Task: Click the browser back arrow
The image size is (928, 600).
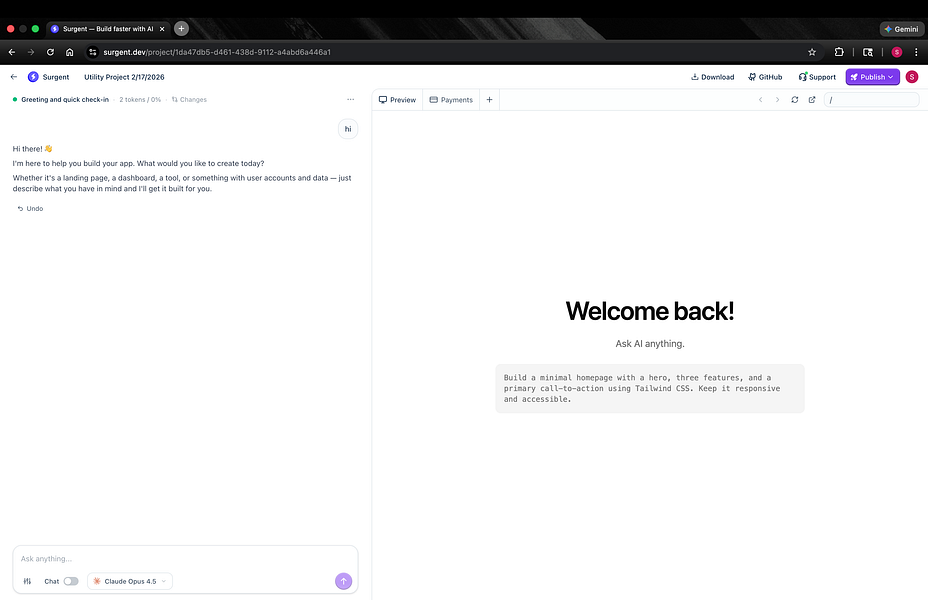Action: click(x=12, y=52)
